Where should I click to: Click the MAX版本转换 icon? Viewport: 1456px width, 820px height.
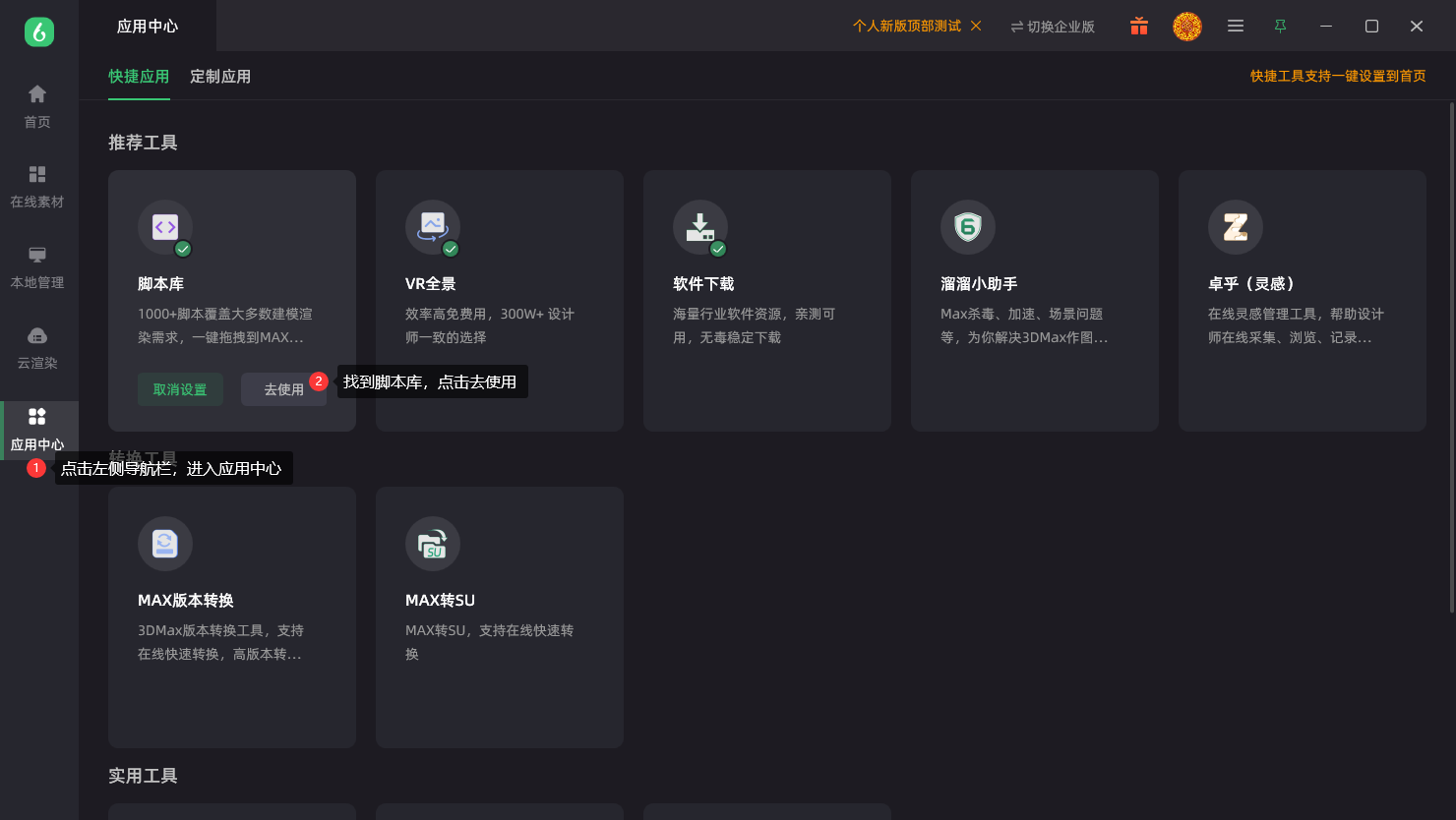[x=165, y=544]
